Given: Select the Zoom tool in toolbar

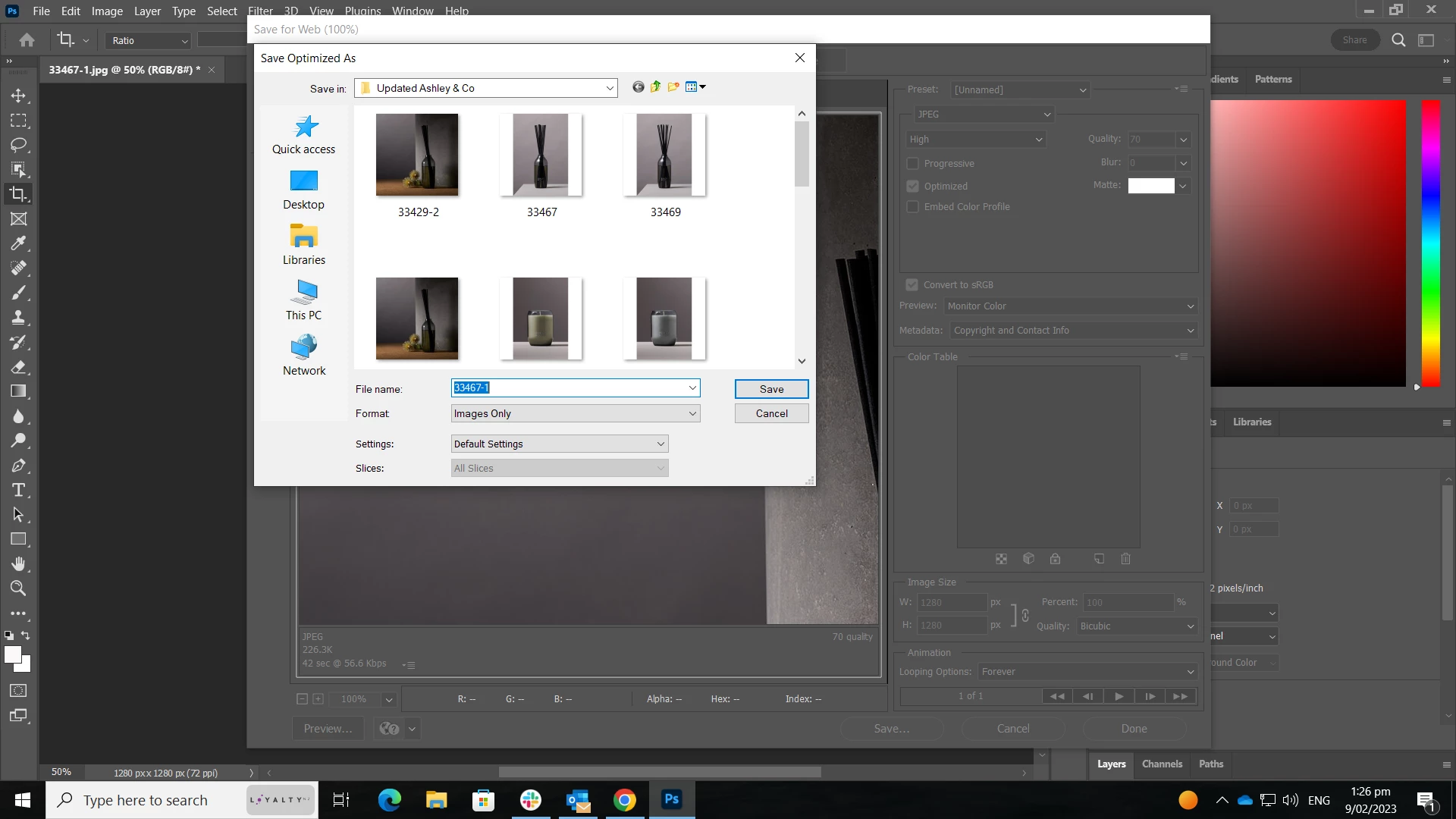Looking at the screenshot, I should 18,588.
